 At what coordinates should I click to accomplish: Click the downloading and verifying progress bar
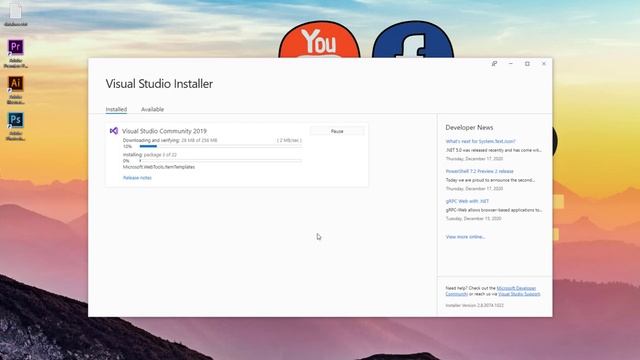point(220,146)
